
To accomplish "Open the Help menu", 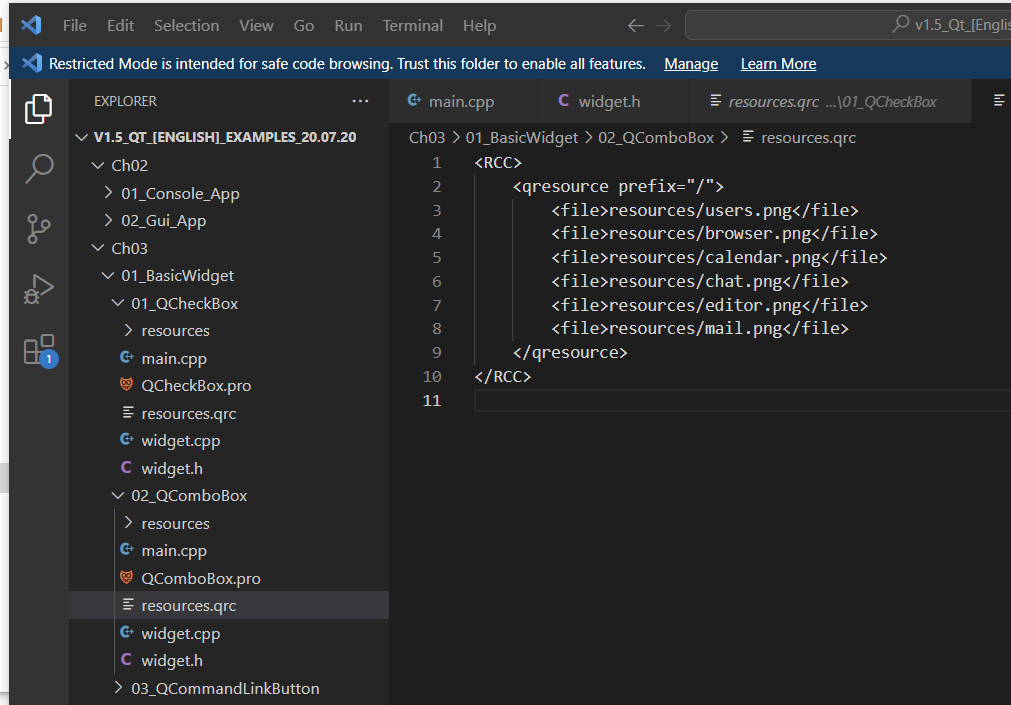I will tap(480, 26).
